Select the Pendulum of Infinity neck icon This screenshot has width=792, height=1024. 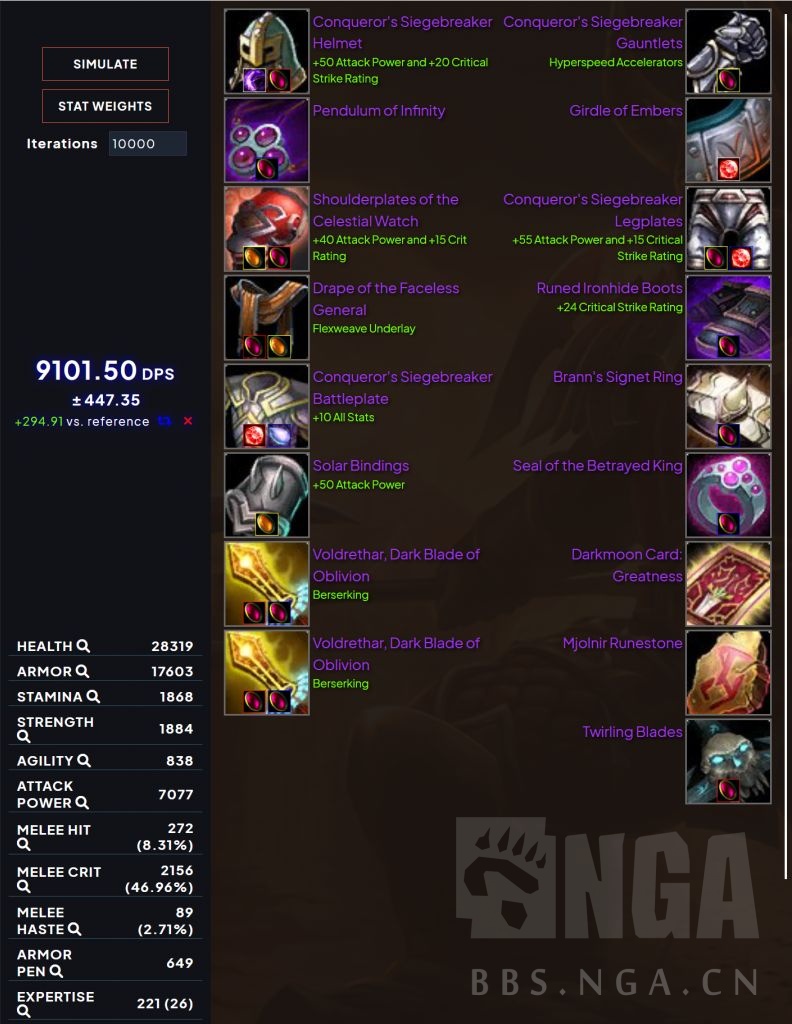pos(266,140)
